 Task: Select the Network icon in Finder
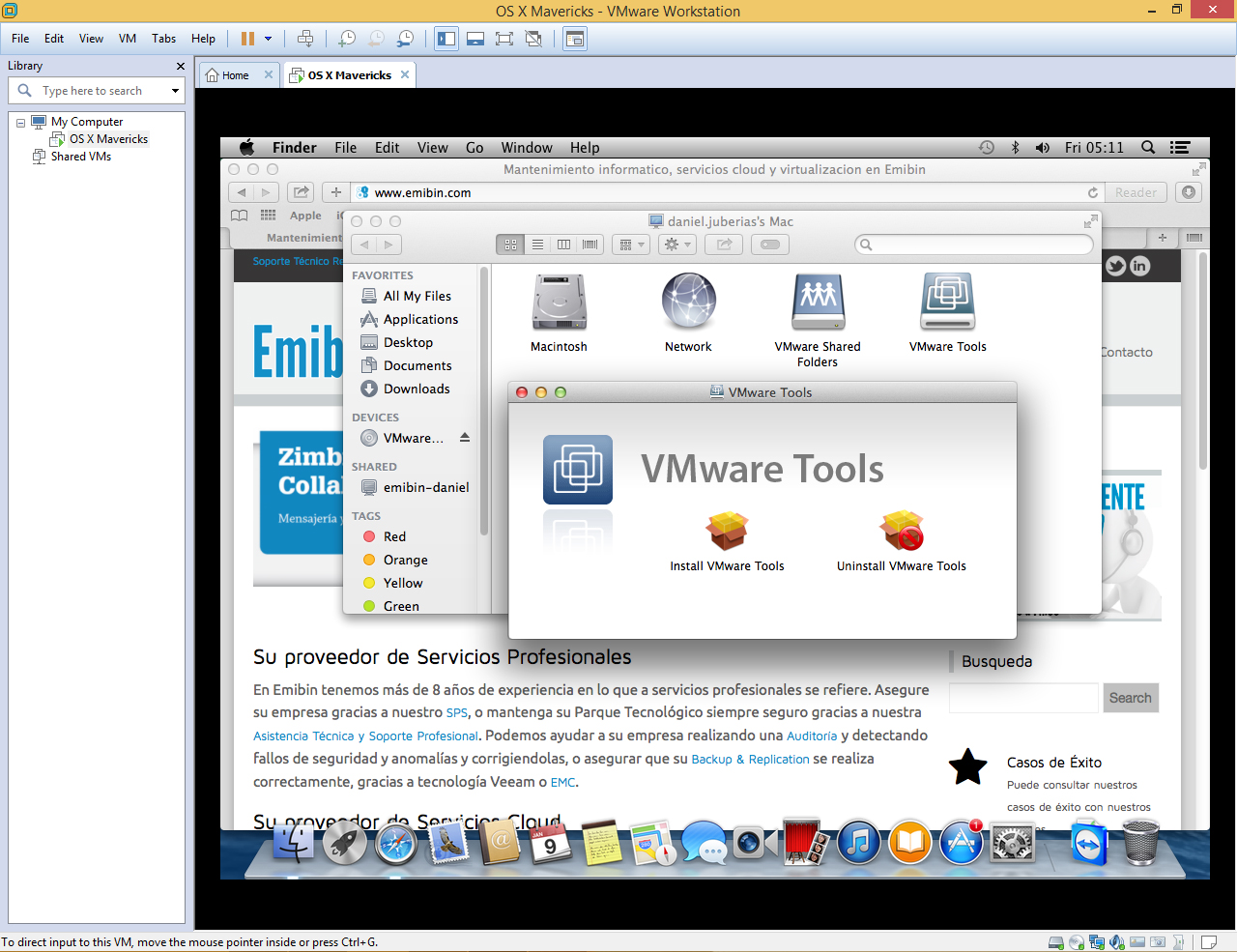coord(688,303)
